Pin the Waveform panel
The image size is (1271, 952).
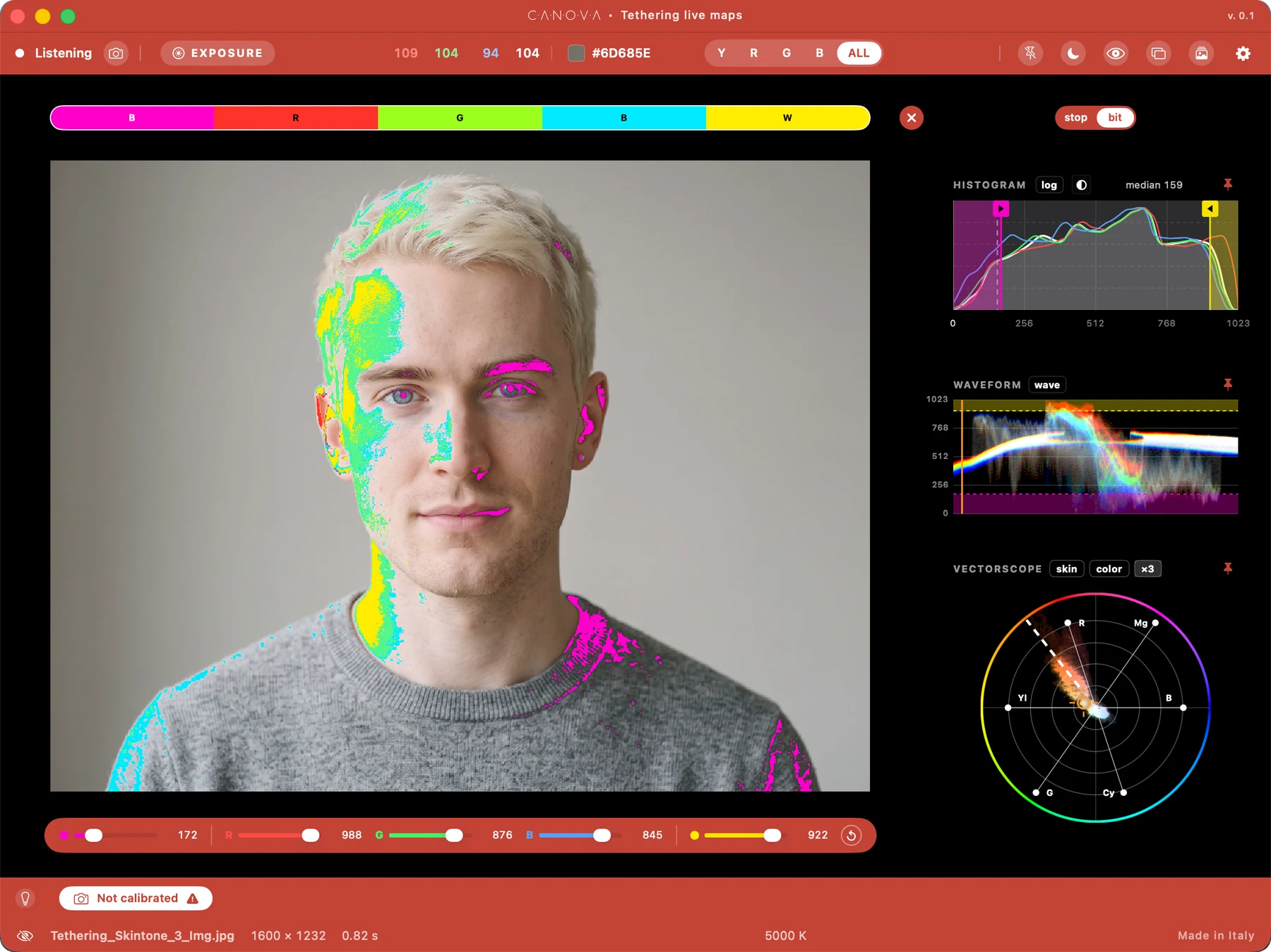pyautogui.click(x=1228, y=384)
